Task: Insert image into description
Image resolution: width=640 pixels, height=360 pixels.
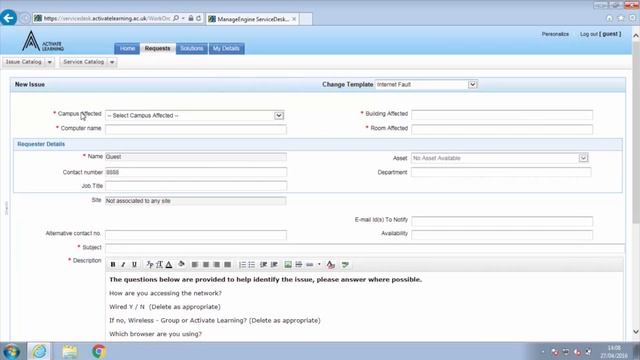Action: click(288, 264)
